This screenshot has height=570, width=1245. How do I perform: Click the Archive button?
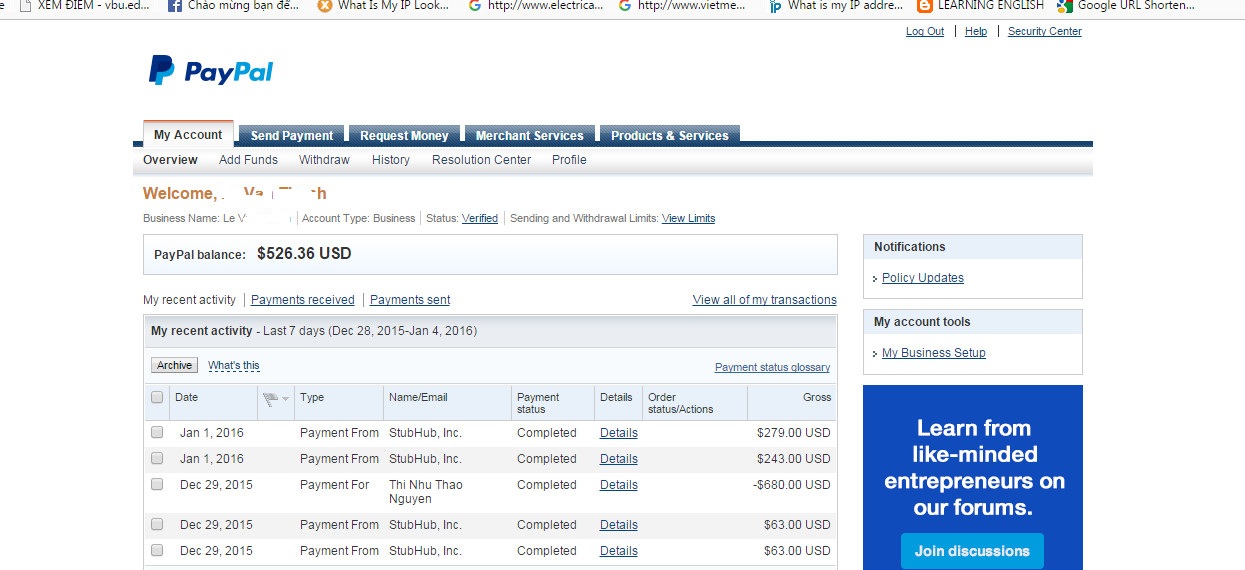click(174, 366)
